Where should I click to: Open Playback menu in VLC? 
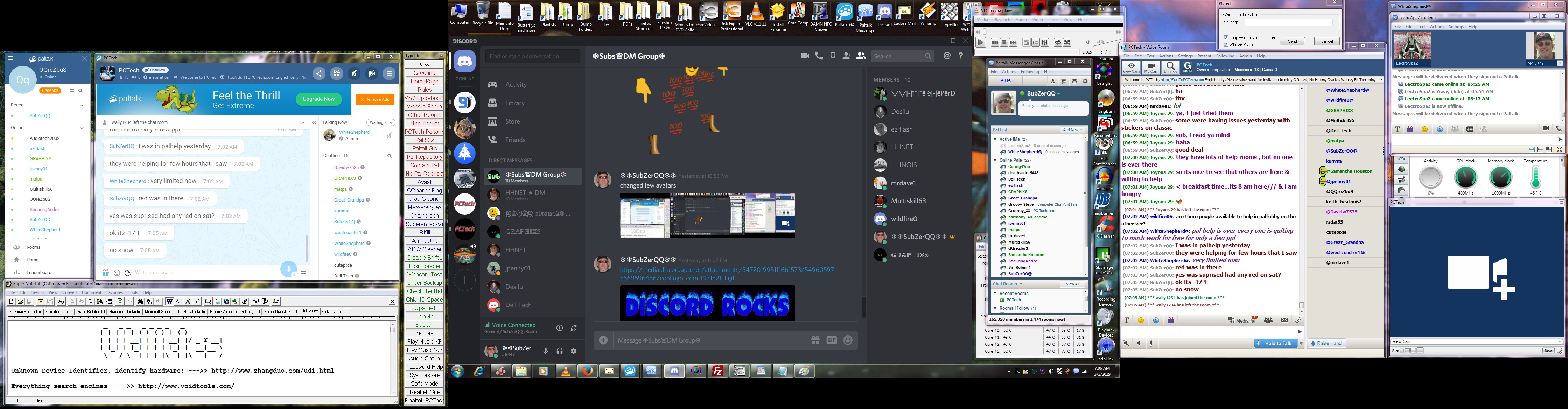point(1002,20)
